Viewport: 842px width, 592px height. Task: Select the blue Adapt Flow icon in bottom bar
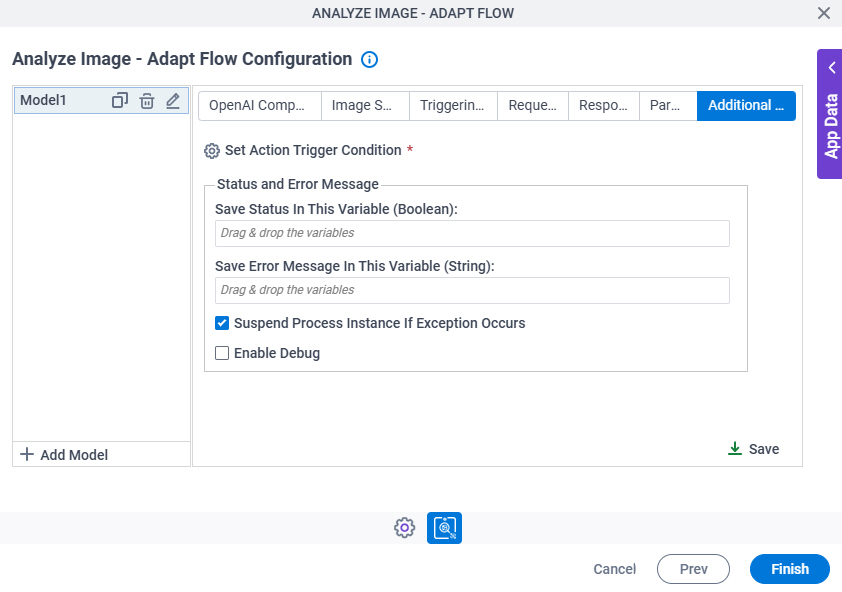coord(444,528)
